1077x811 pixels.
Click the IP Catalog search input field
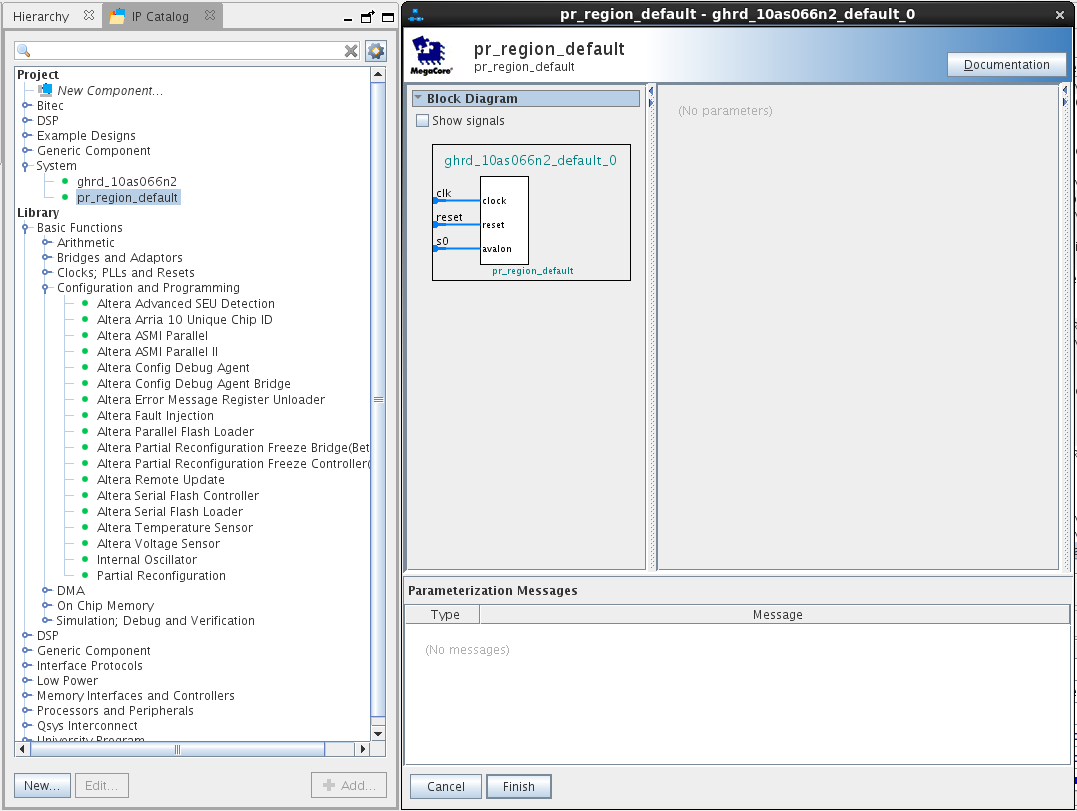(187, 51)
